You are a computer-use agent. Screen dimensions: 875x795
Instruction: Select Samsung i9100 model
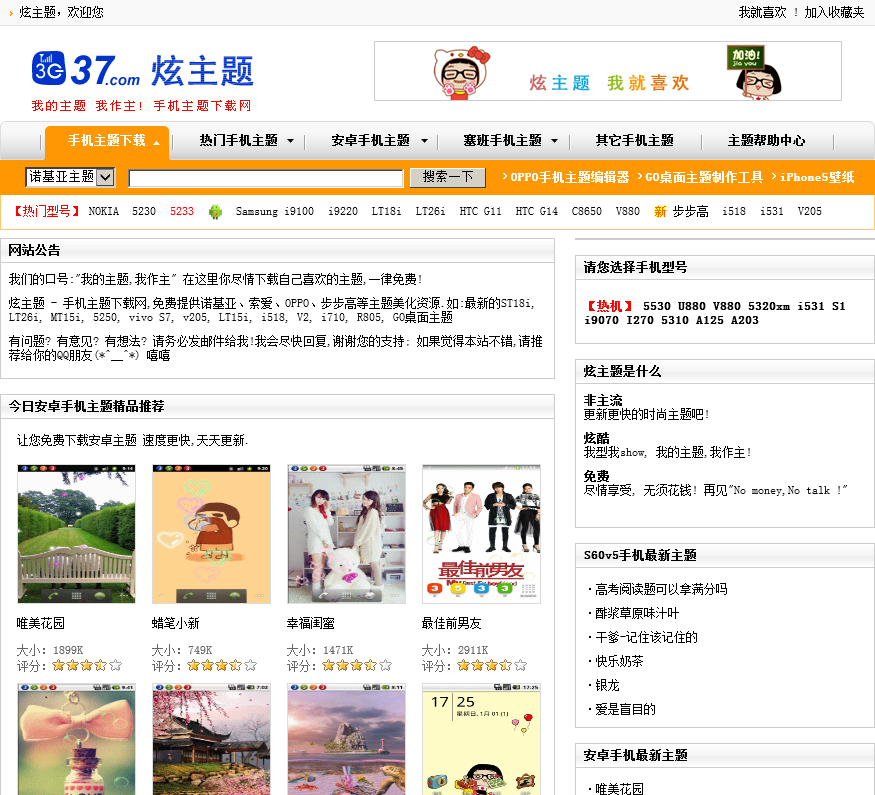(x=275, y=211)
